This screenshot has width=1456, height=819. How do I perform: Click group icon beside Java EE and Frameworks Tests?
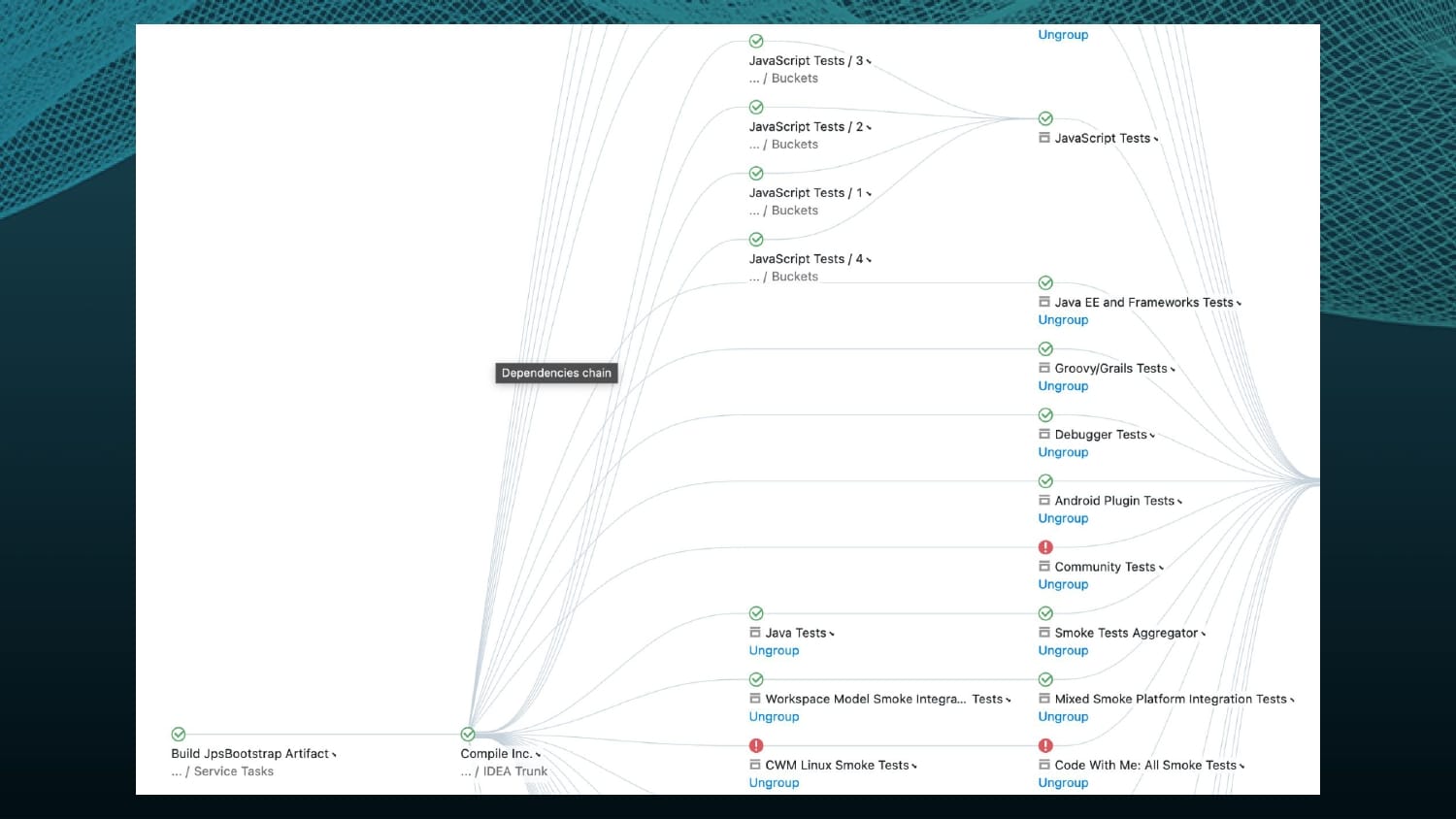pyautogui.click(x=1044, y=302)
